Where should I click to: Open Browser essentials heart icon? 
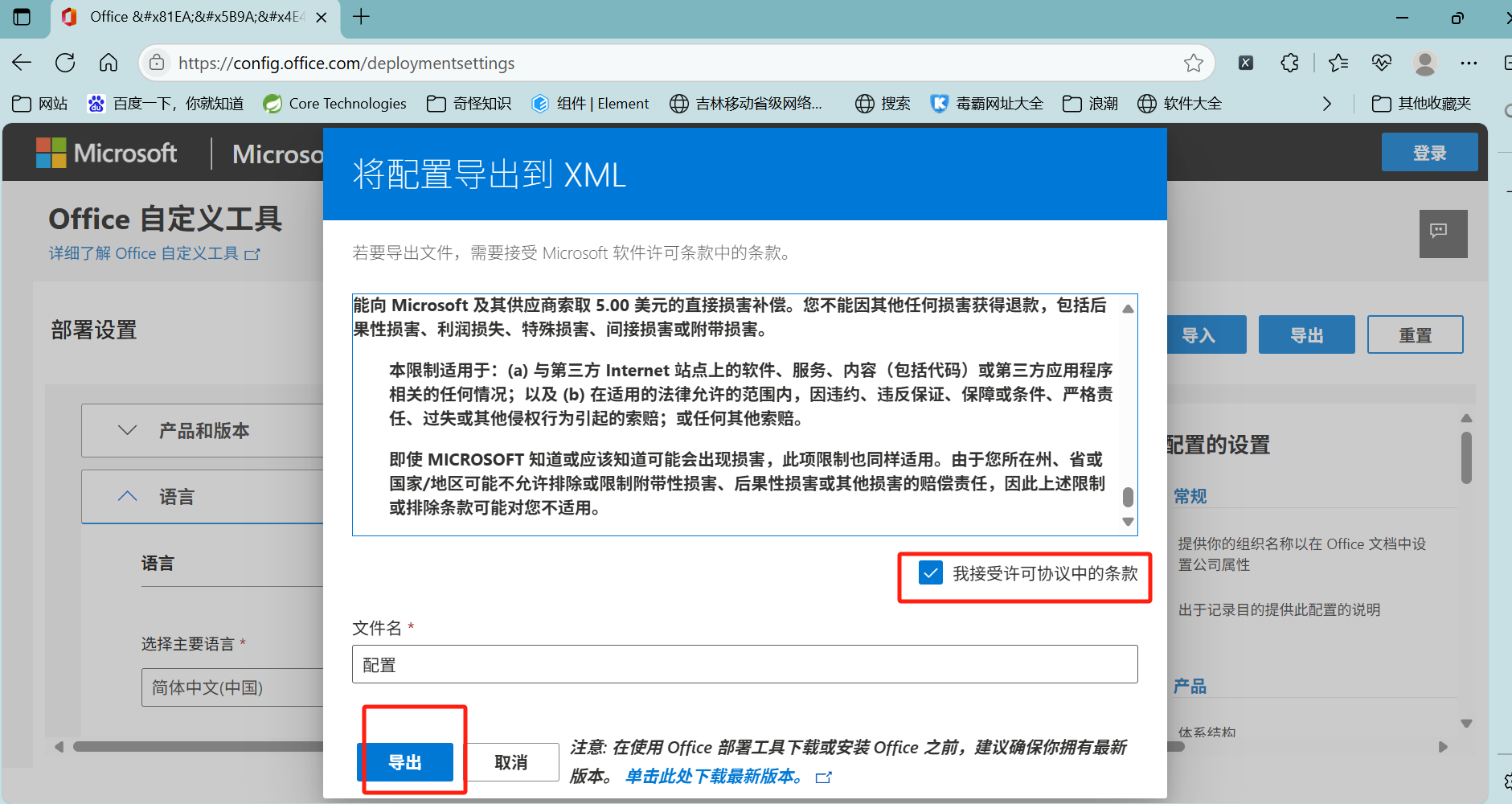pos(1382,63)
